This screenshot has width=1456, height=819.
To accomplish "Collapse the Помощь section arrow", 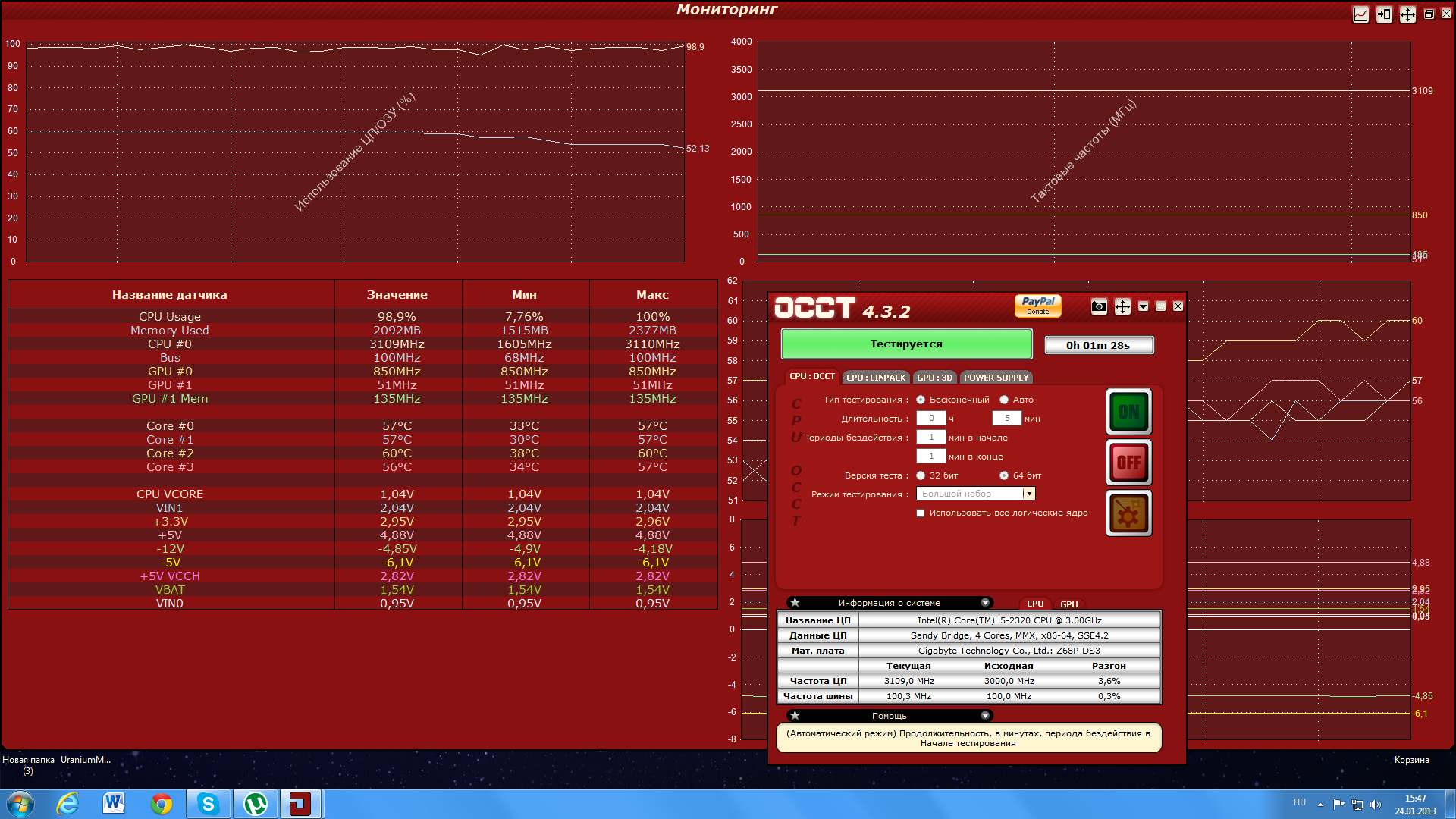I will click(985, 716).
